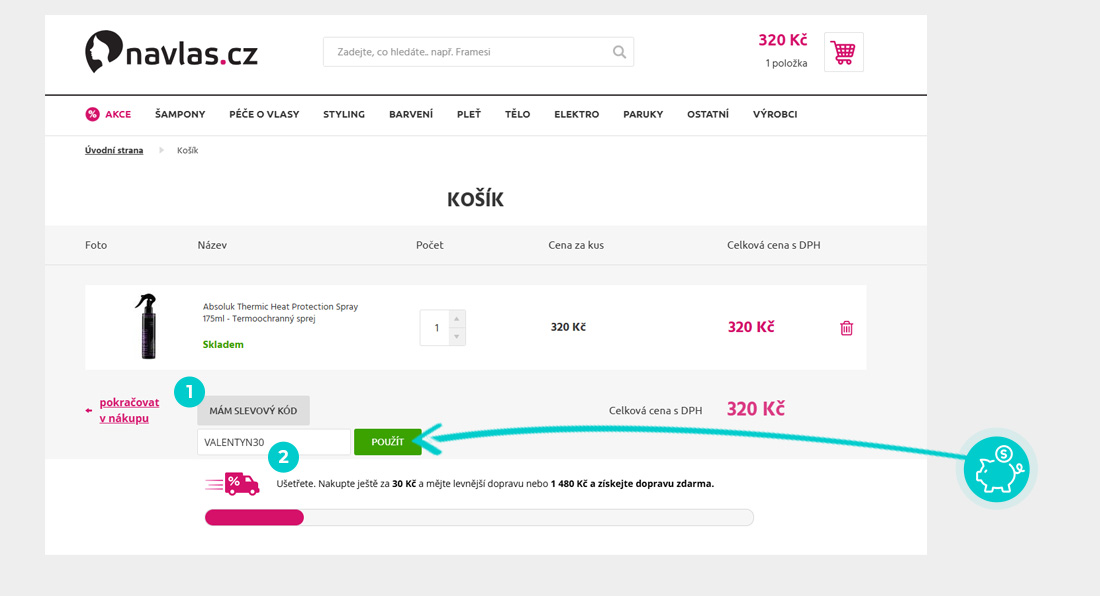Click the discount delivery truck icon
Screen dimensions: 1100x596
tap(234, 484)
